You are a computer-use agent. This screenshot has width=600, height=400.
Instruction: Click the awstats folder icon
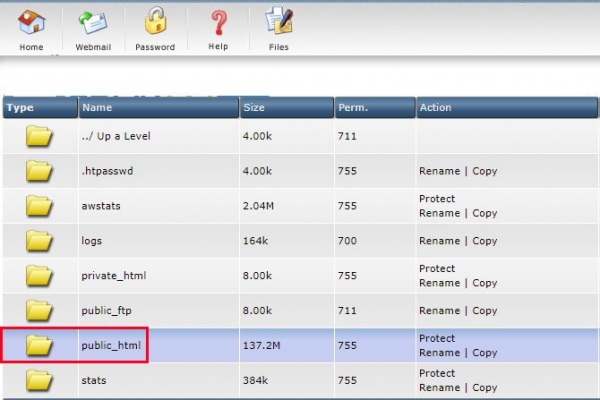(39, 206)
